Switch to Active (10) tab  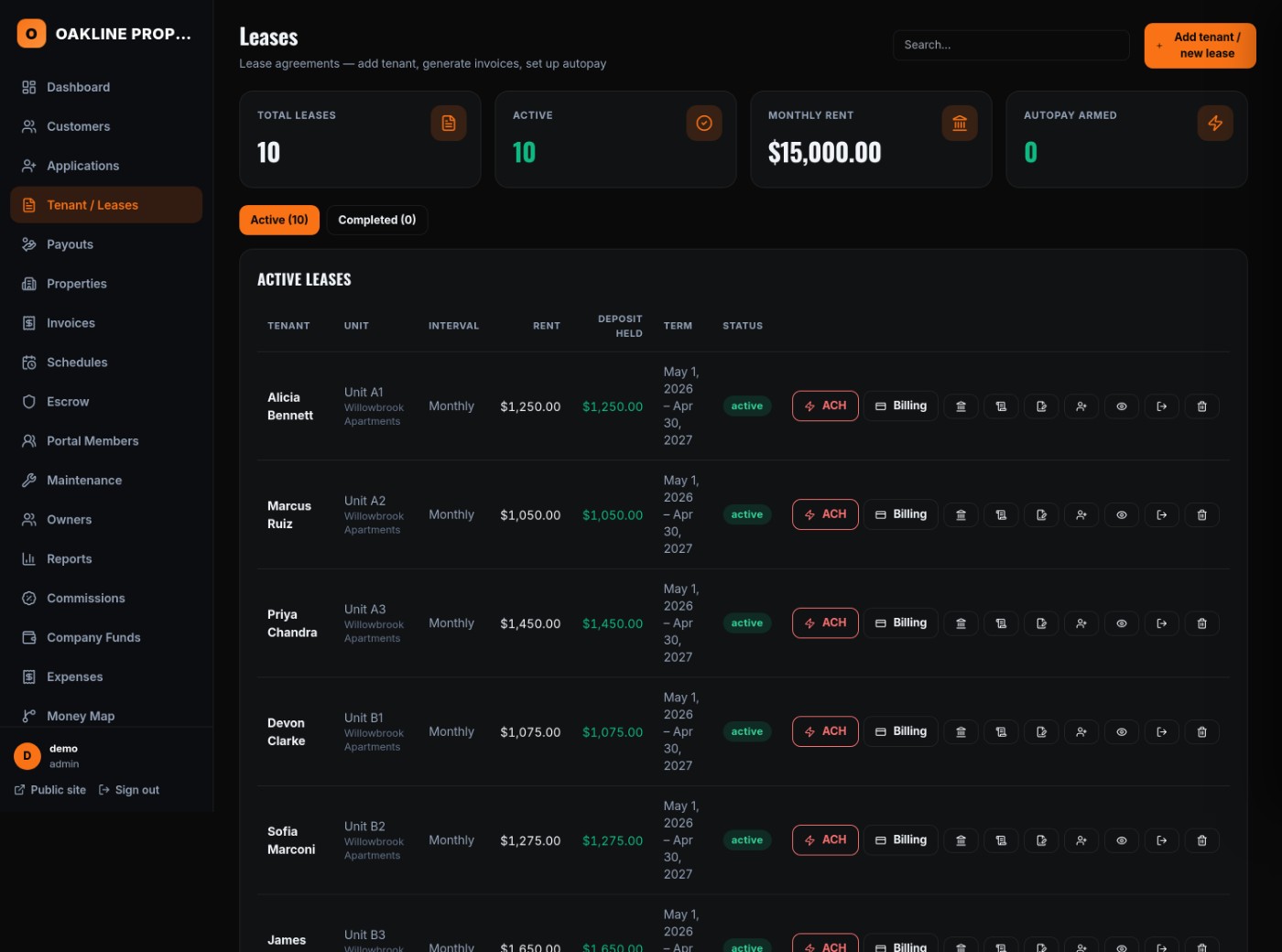click(x=279, y=220)
